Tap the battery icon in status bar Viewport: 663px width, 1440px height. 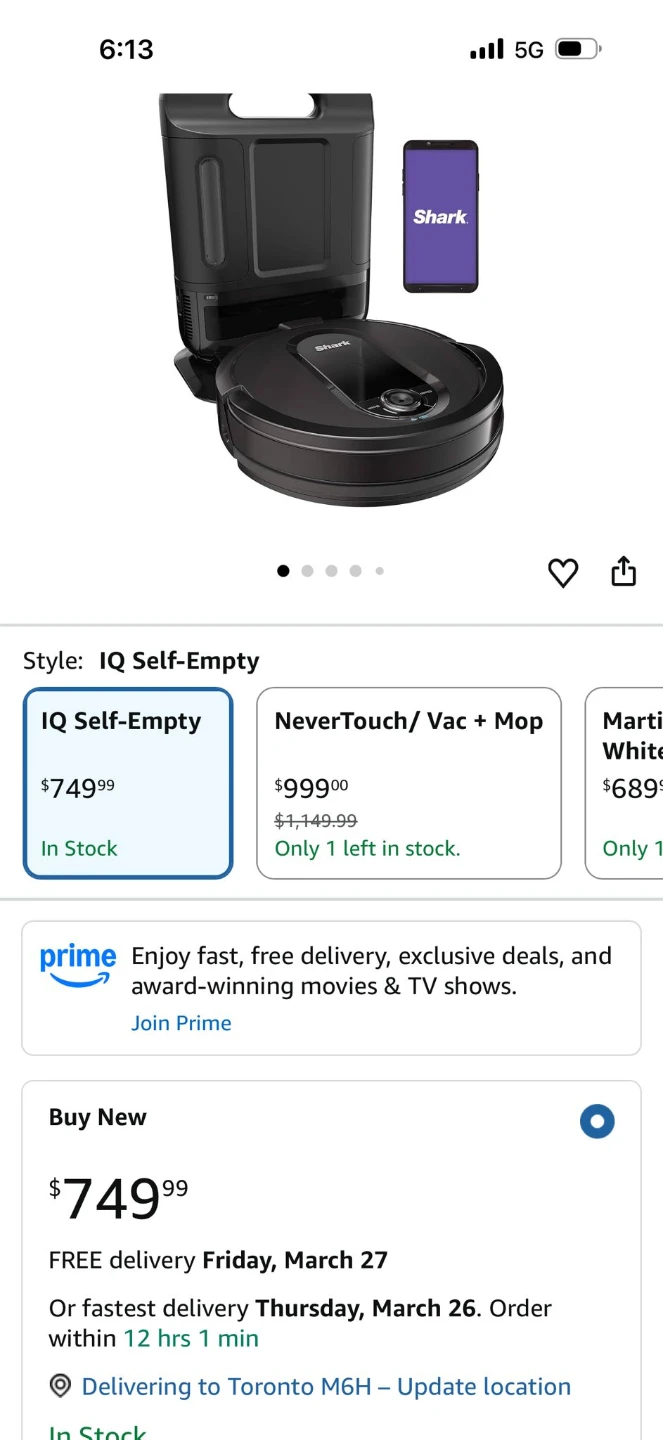(578, 49)
